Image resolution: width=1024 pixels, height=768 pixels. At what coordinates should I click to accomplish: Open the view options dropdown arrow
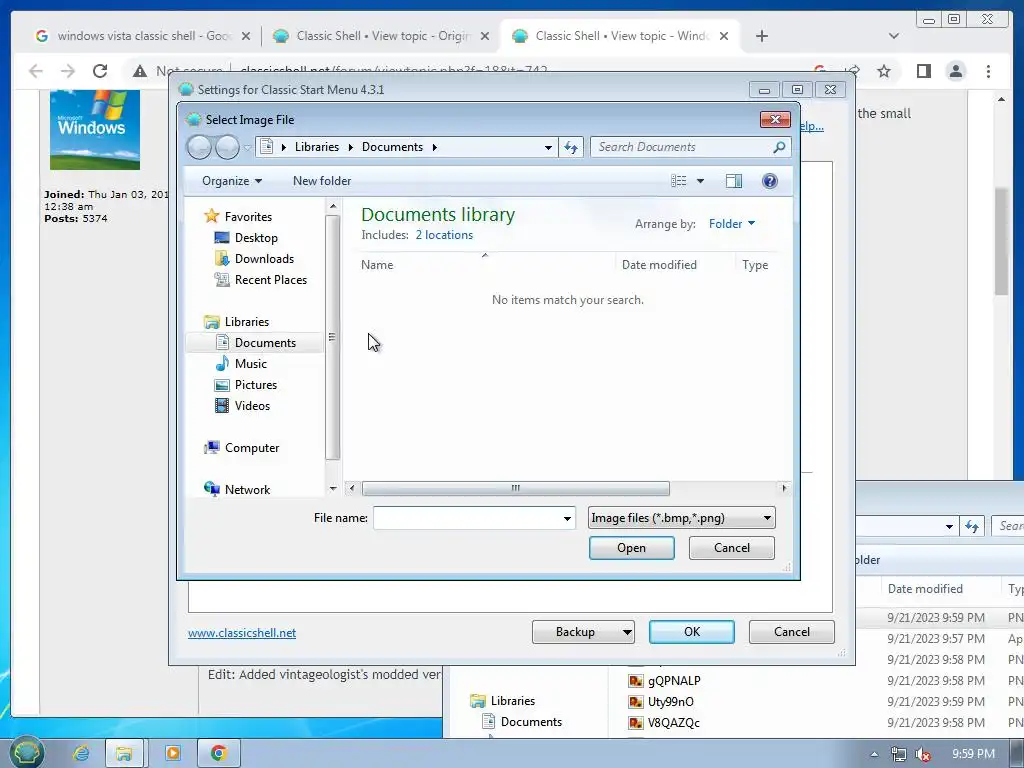pyautogui.click(x=700, y=181)
